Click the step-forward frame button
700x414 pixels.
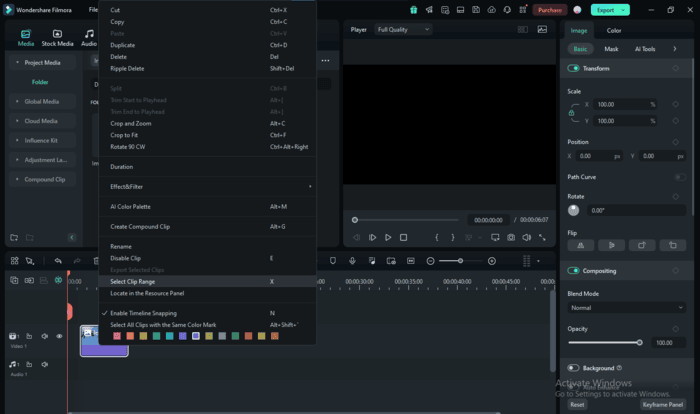coord(372,238)
